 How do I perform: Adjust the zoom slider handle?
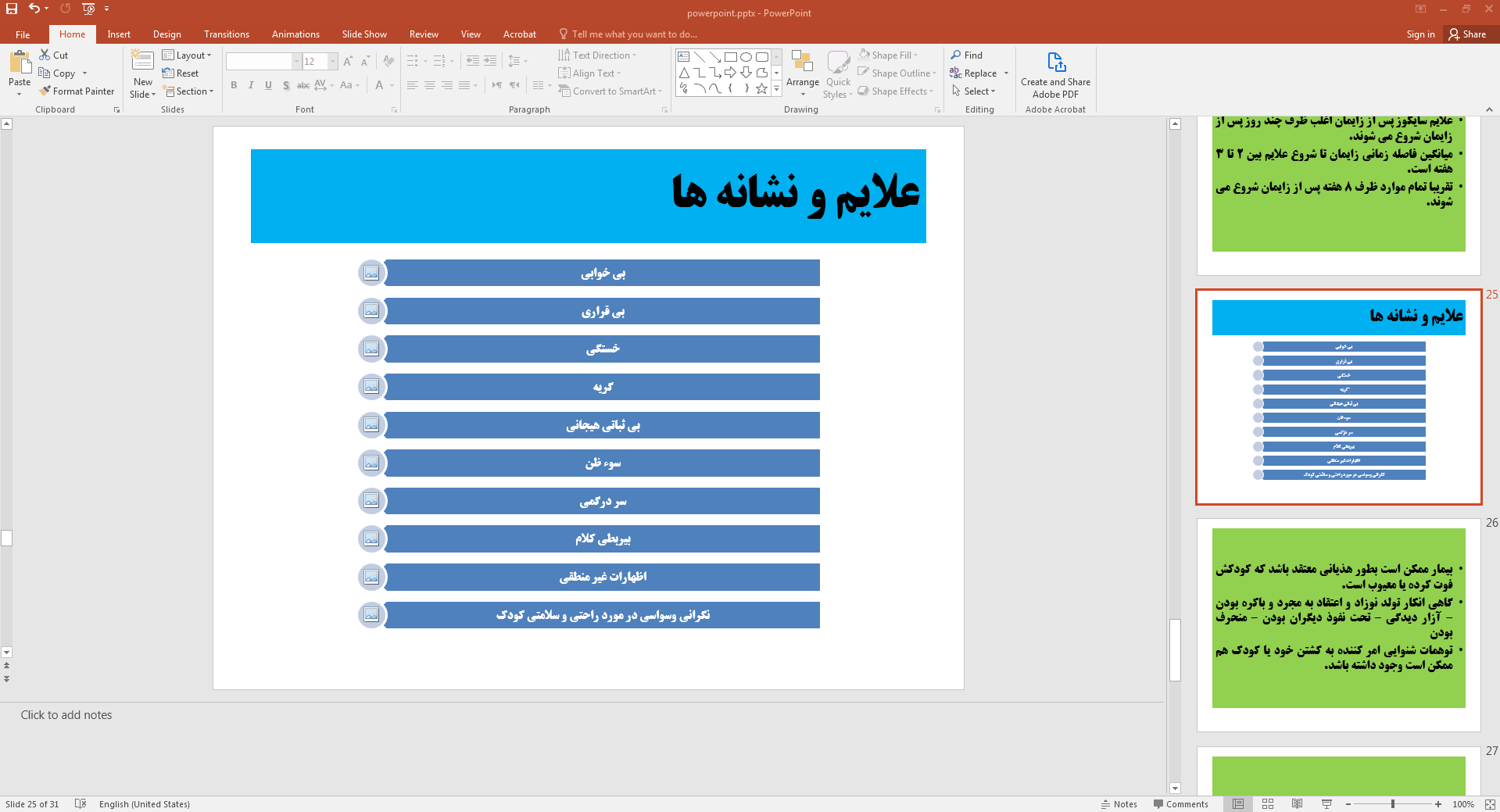click(1393, 803)
